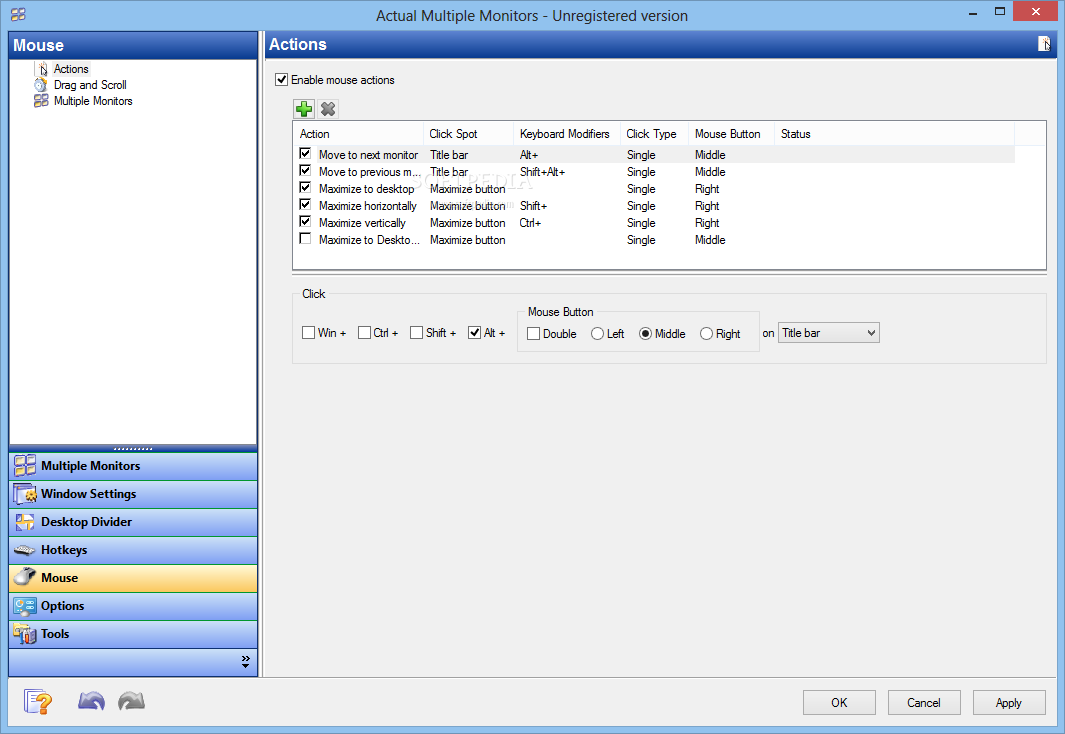Sort by Keyboard Modifiers column header

pos(566,134)
